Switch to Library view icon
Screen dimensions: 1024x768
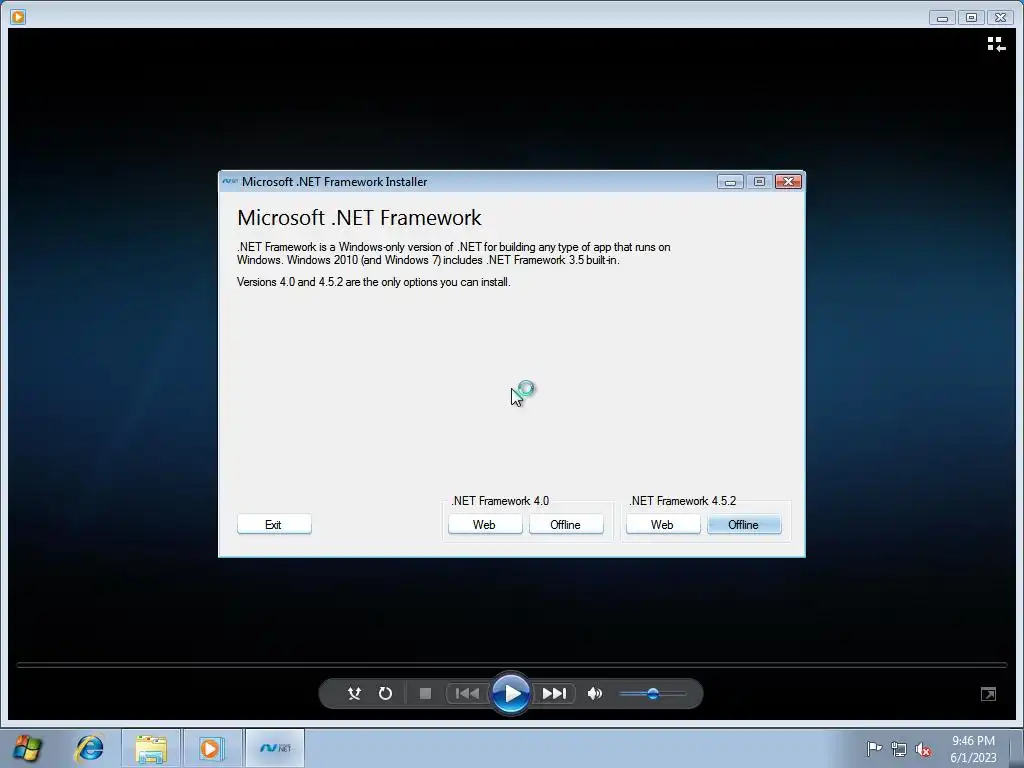996,44
